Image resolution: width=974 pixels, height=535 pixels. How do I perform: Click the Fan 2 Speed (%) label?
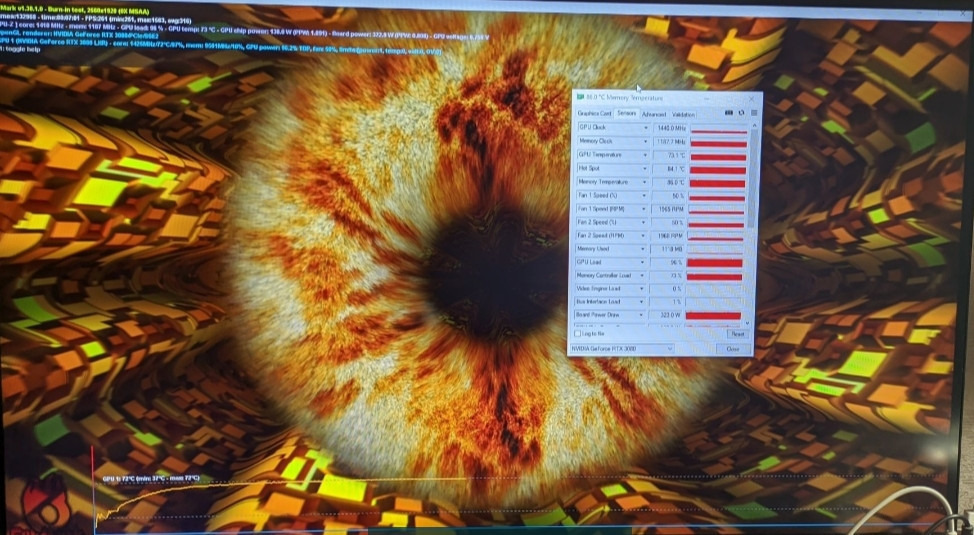click(596, 222)
